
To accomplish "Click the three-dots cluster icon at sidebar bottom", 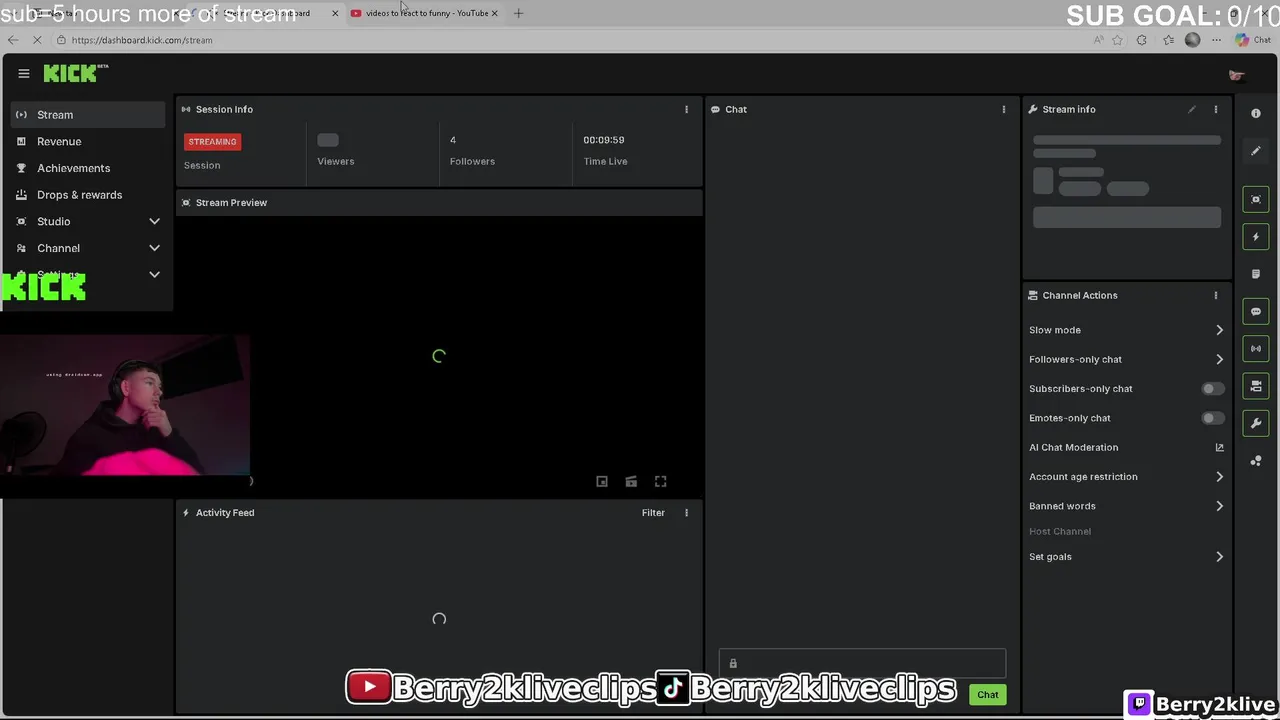I will click(1256, 461).
